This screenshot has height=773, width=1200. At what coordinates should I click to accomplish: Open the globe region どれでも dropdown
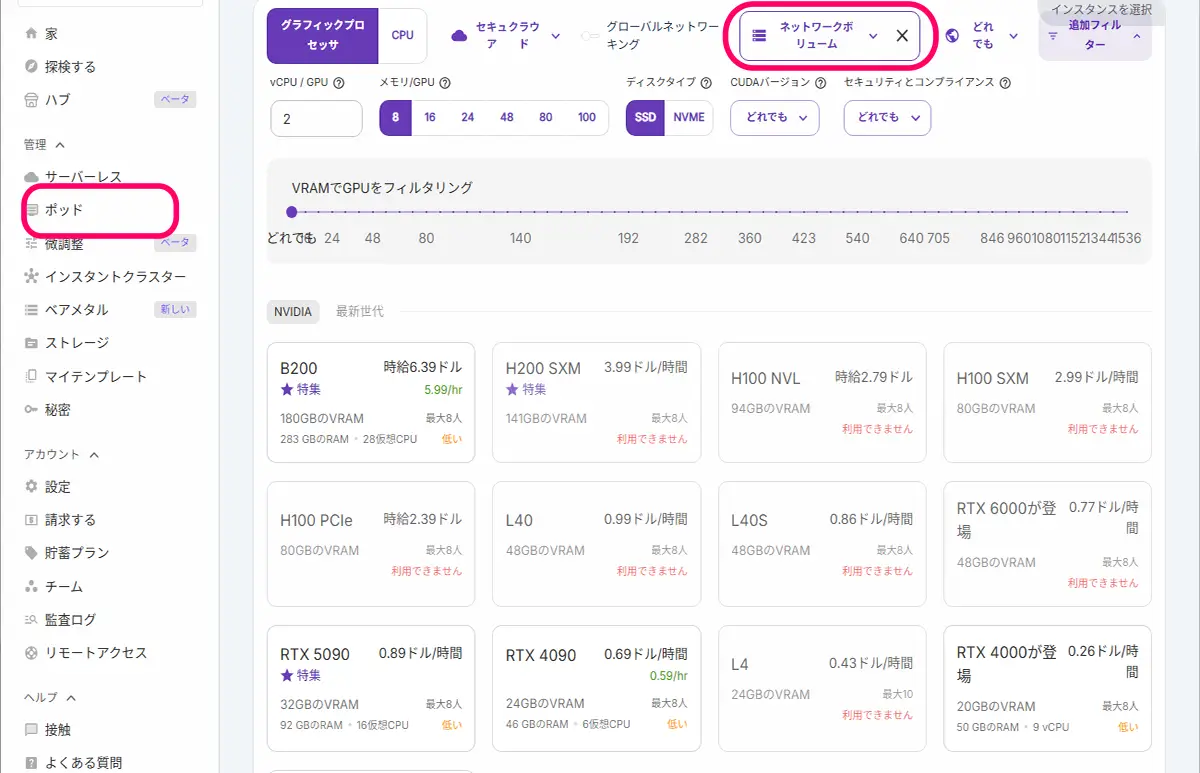coord(983,36)
